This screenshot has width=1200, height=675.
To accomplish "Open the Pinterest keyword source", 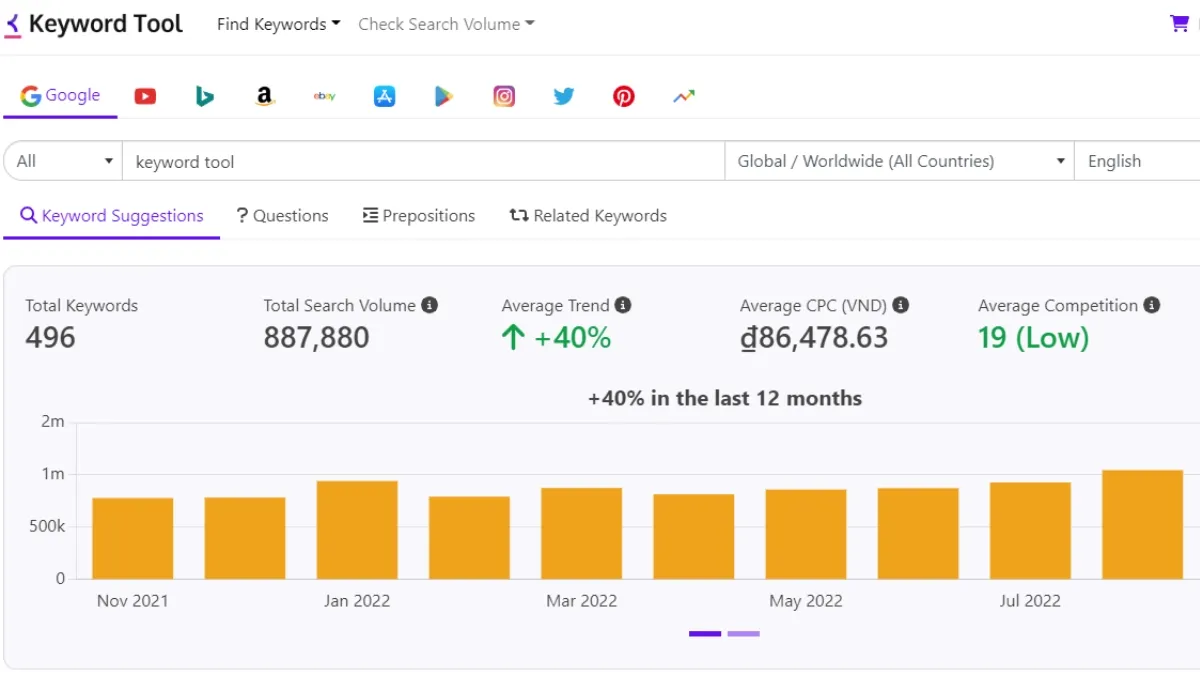I will 623,95.
